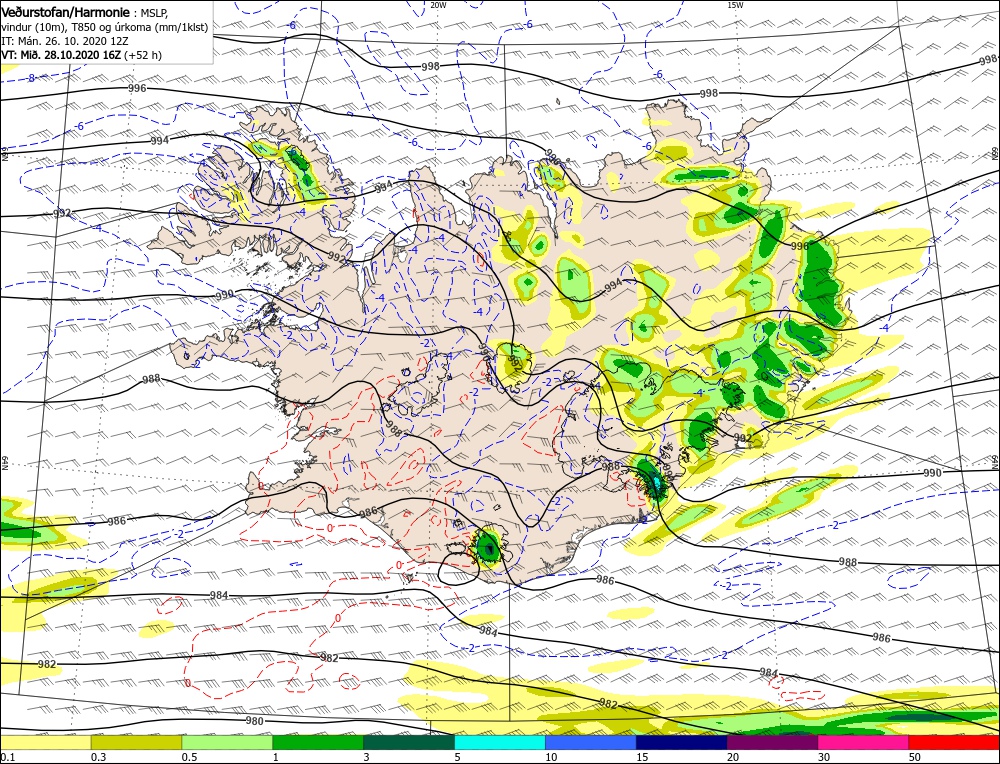The height and width of the screenshot is (764, 1000).
Task: Click the legend value "30"
Action: click(x=824, y=757)
